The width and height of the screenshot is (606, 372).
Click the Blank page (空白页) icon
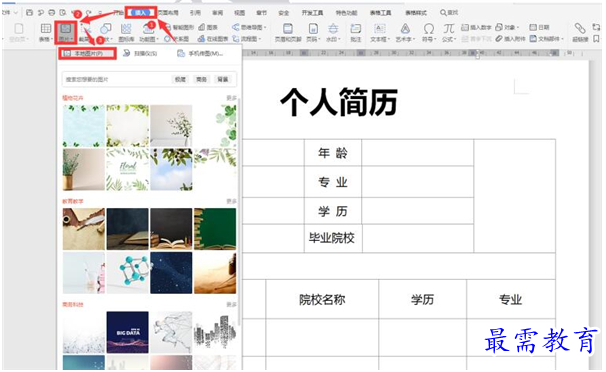tap(19, 29)
